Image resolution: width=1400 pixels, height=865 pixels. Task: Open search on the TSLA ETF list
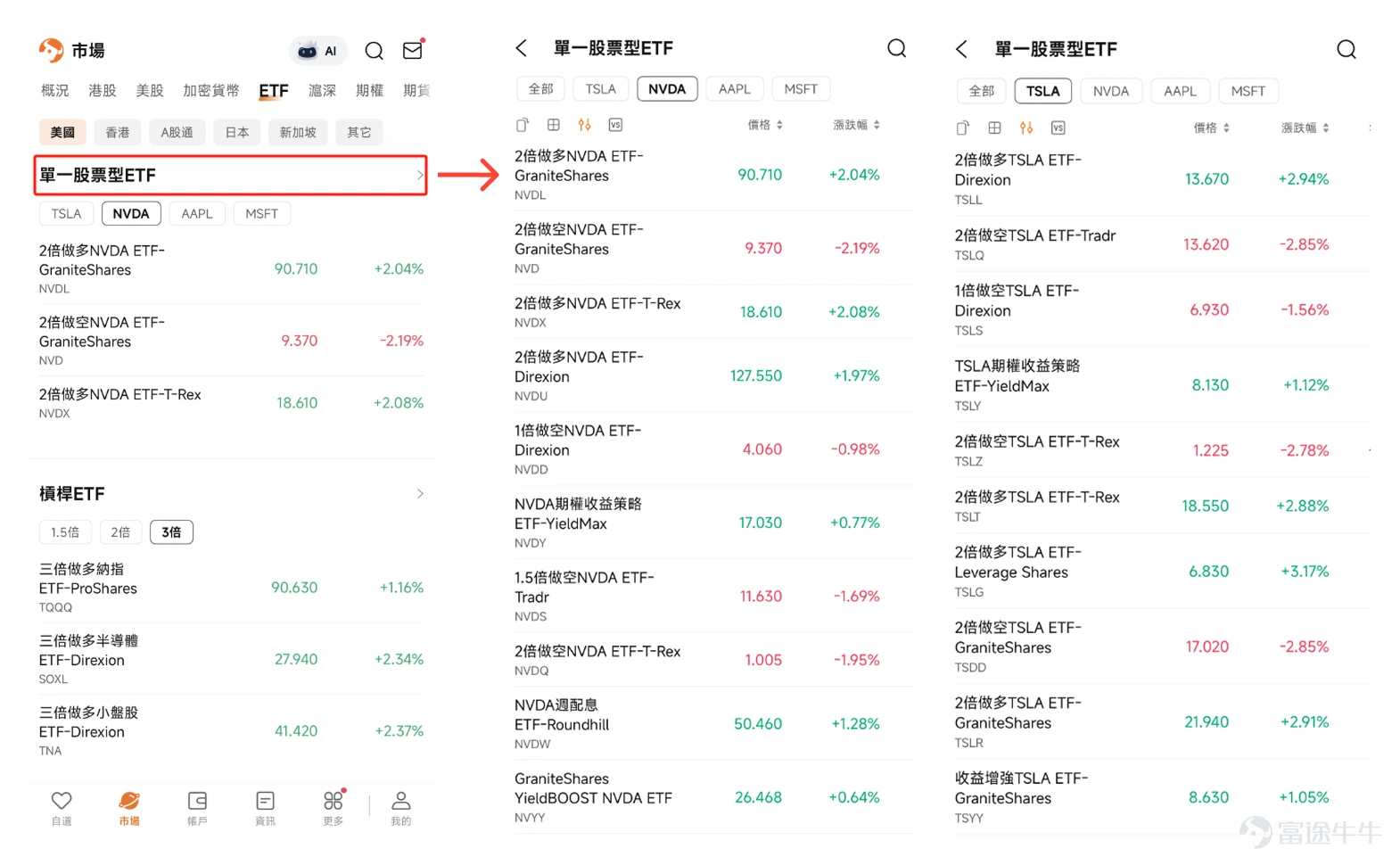pos(1346,49)
